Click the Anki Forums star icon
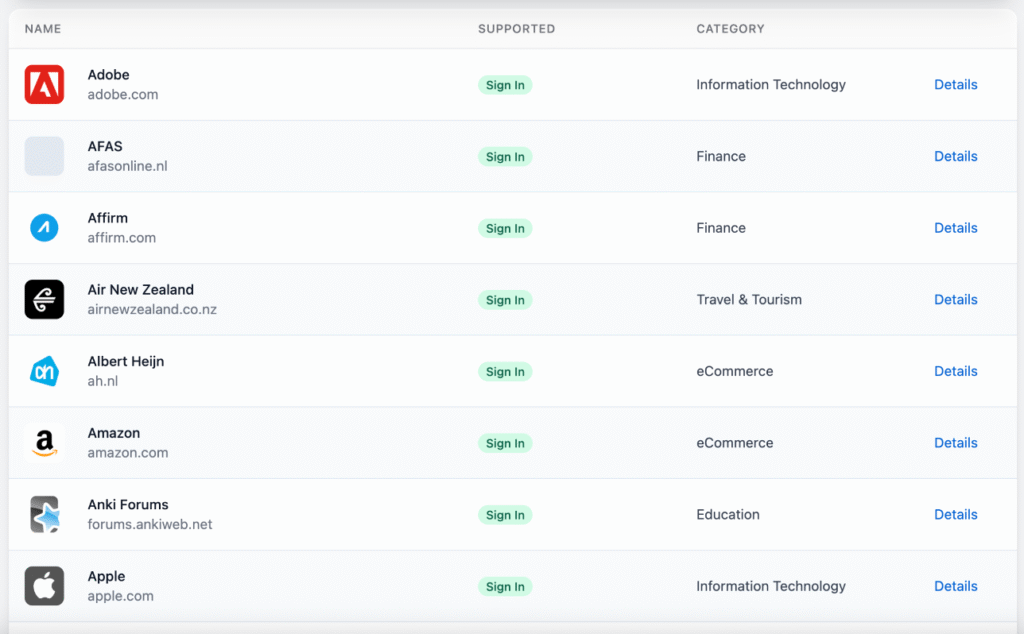Screen dimensions: 1024x634 coord(44,515)
